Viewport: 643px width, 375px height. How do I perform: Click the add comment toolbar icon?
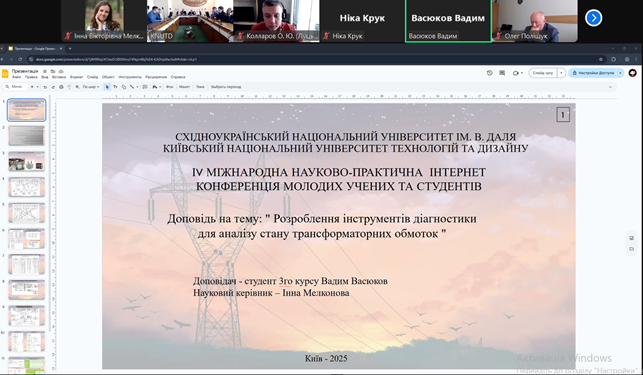[145, 87]
